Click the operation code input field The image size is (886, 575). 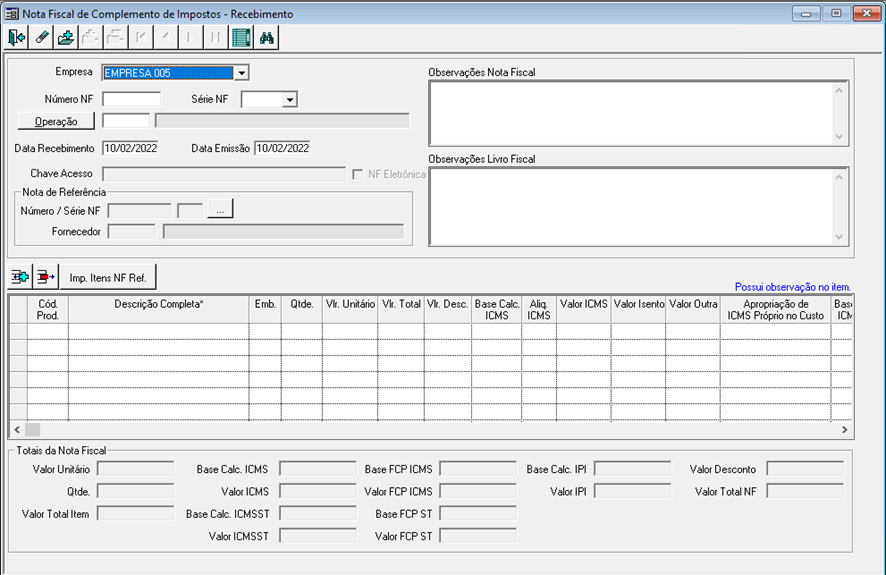click(x=126, y=121)
